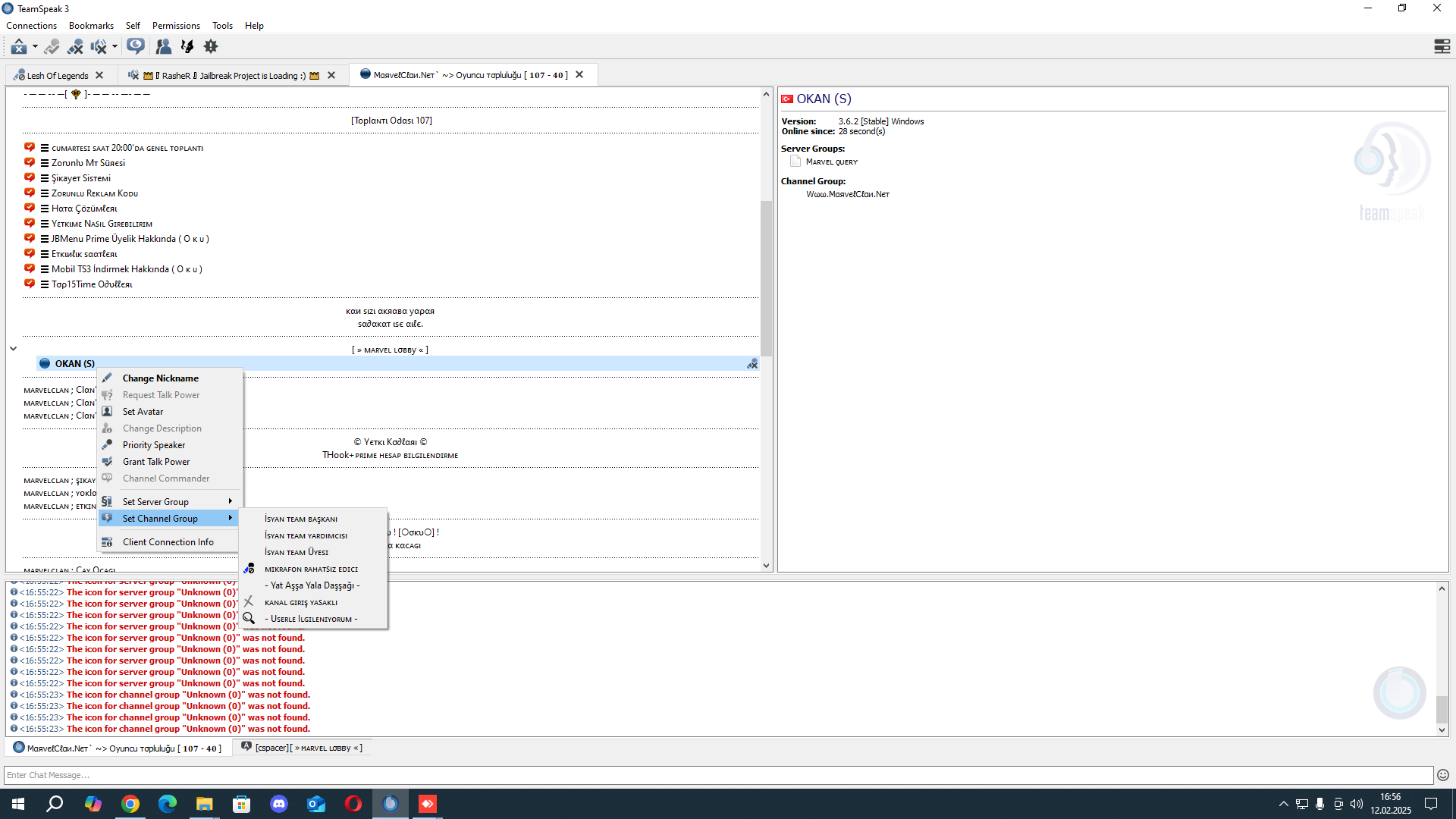Viewport: 1456px width, 819px height.
Task: Assign İsyan Team Başkanı channel group
Action: 313,519
